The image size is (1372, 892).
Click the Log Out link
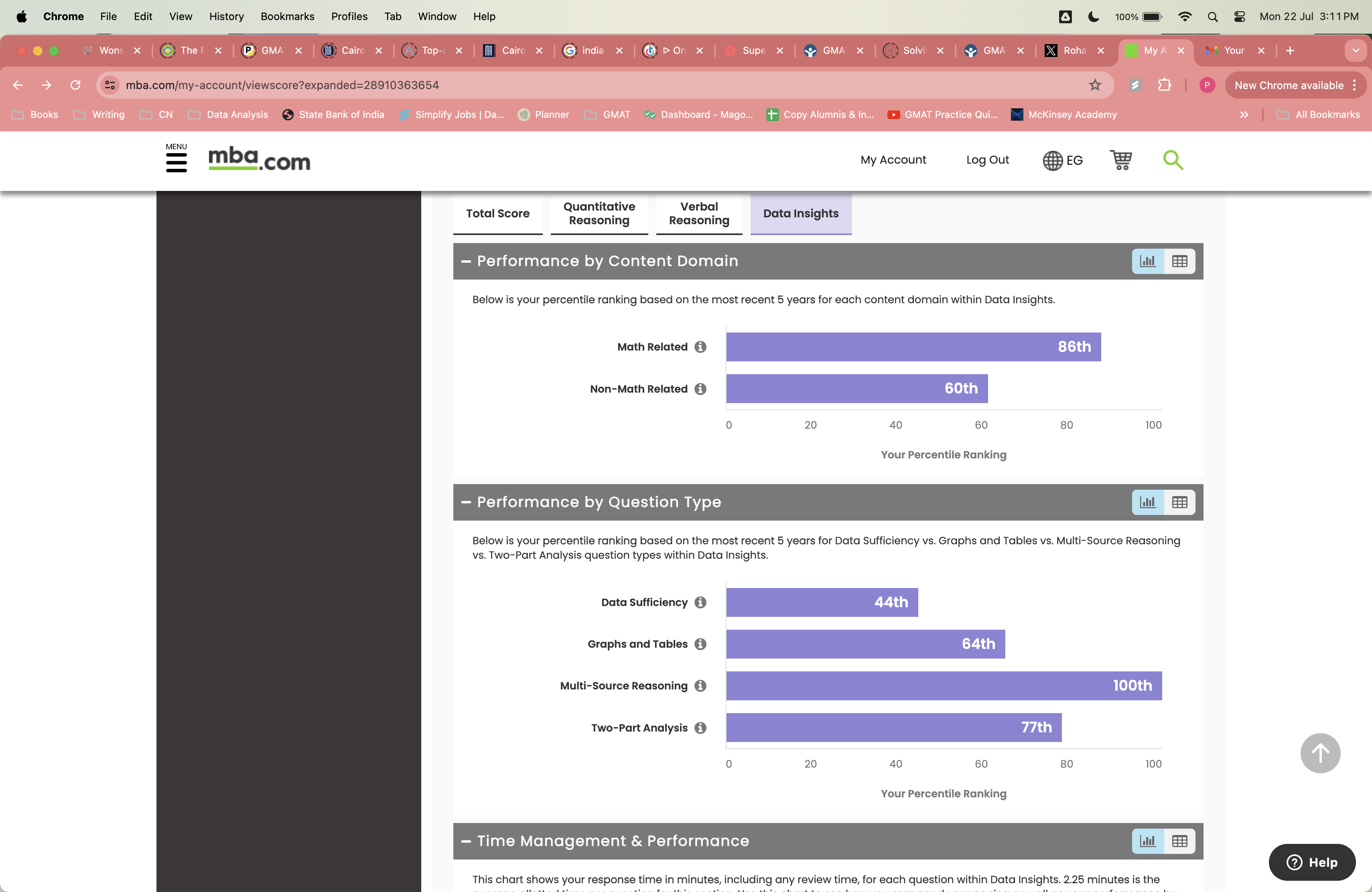click(987, 160)
